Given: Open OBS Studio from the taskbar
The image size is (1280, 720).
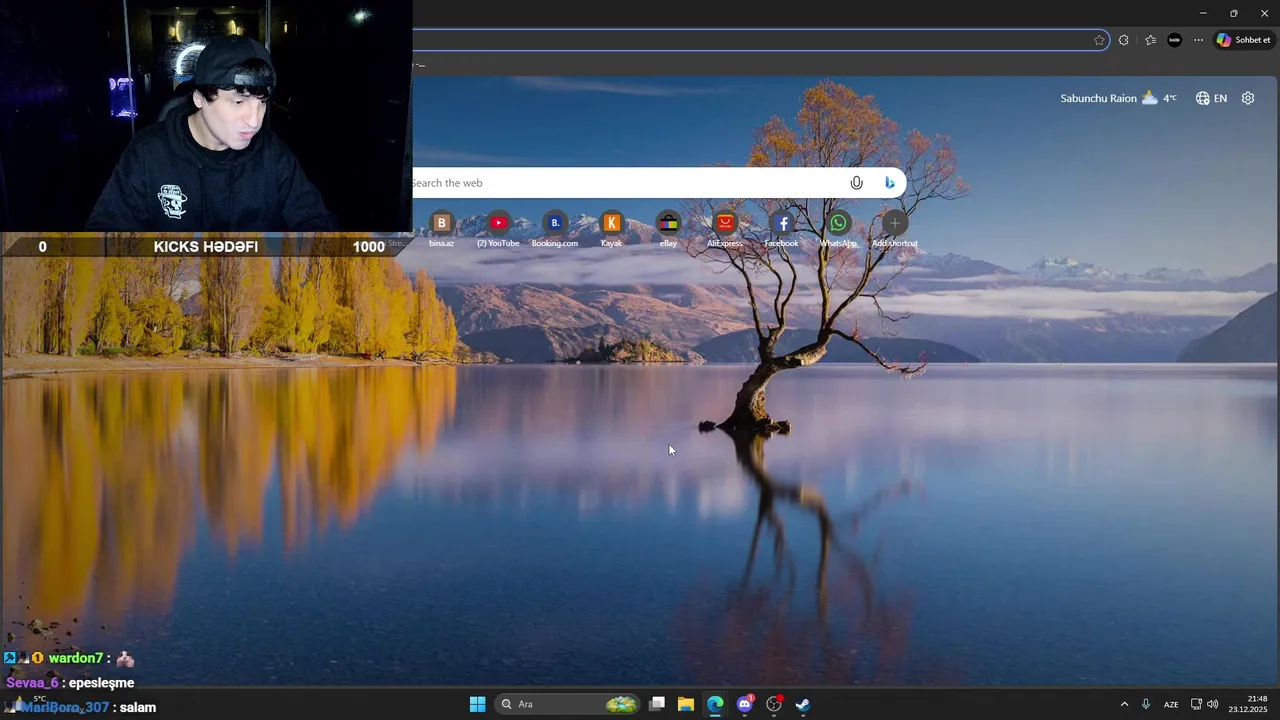Looking at the screenshot, I should pos(773,704).
